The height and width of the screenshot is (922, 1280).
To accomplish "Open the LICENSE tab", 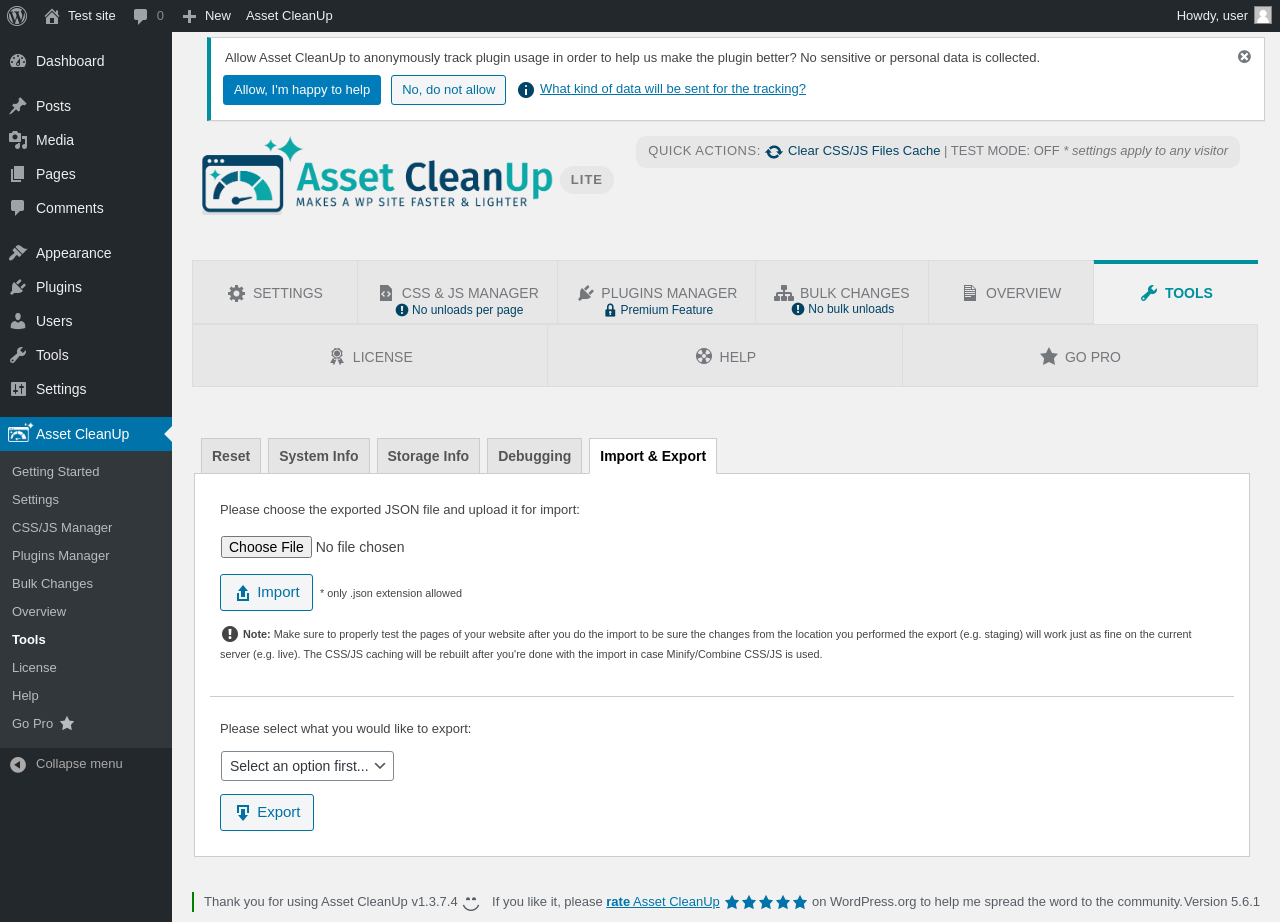I will point(370,356).
